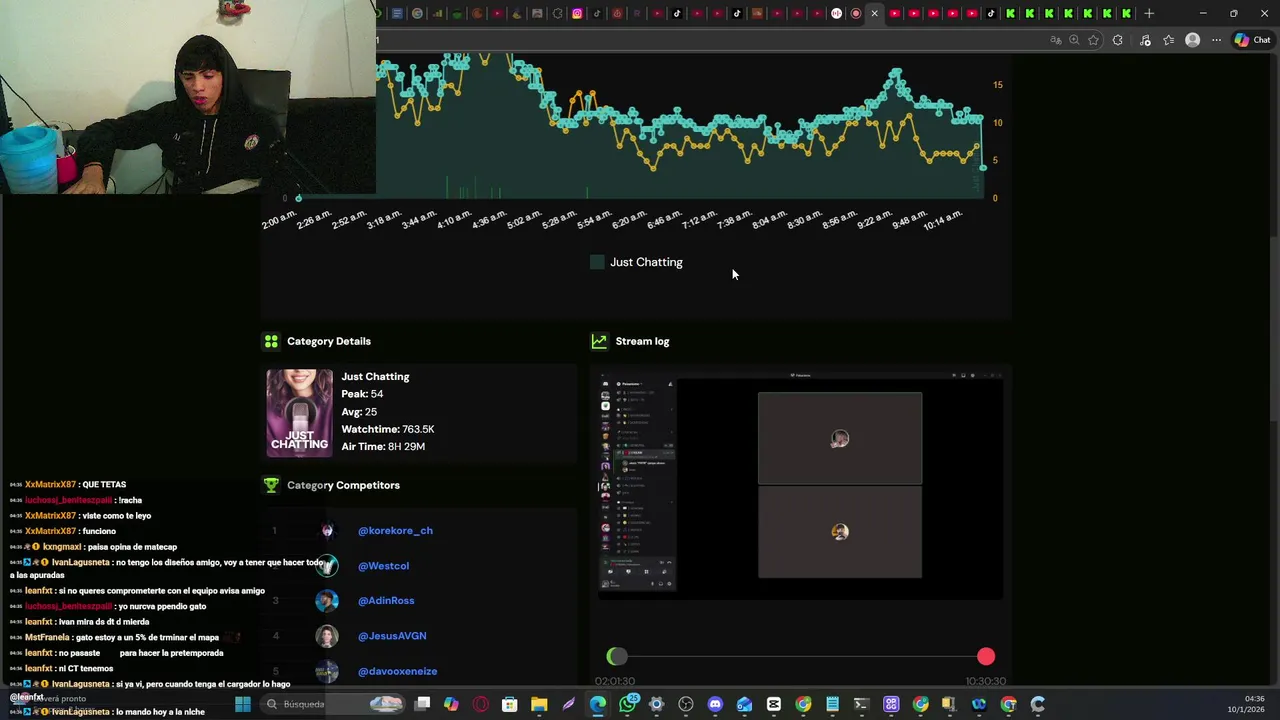Open the Windows Start menu

[242, 704]
